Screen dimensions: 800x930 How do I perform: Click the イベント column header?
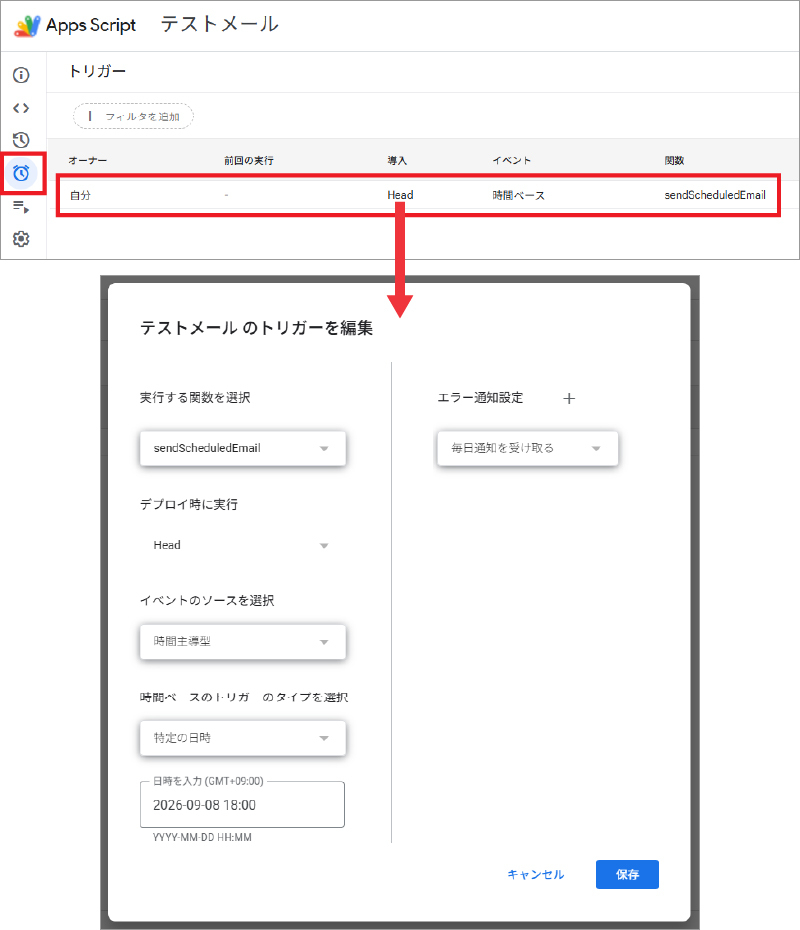click(511, 161)
